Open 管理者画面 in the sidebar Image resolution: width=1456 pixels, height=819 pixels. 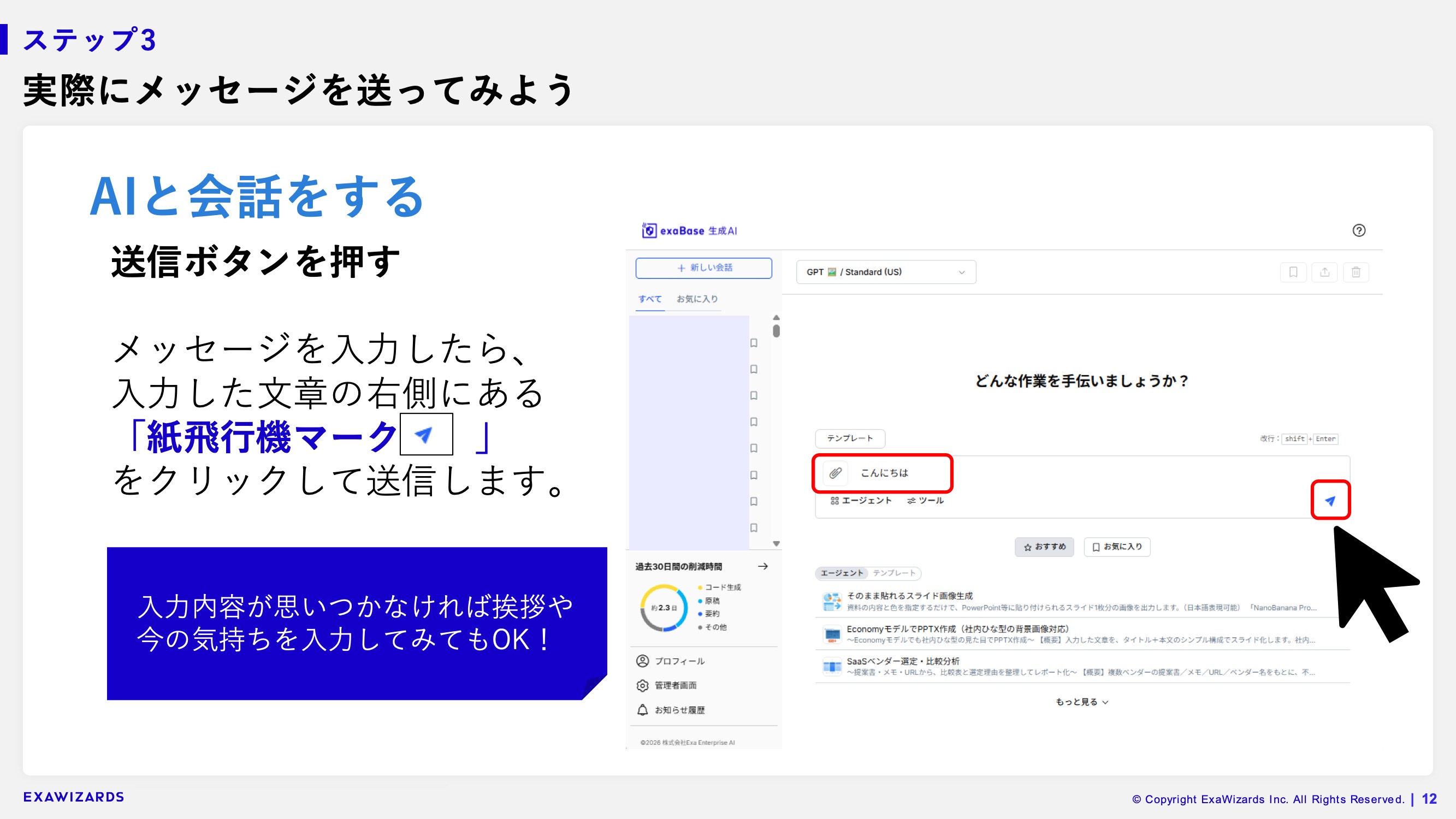[666, 686]
